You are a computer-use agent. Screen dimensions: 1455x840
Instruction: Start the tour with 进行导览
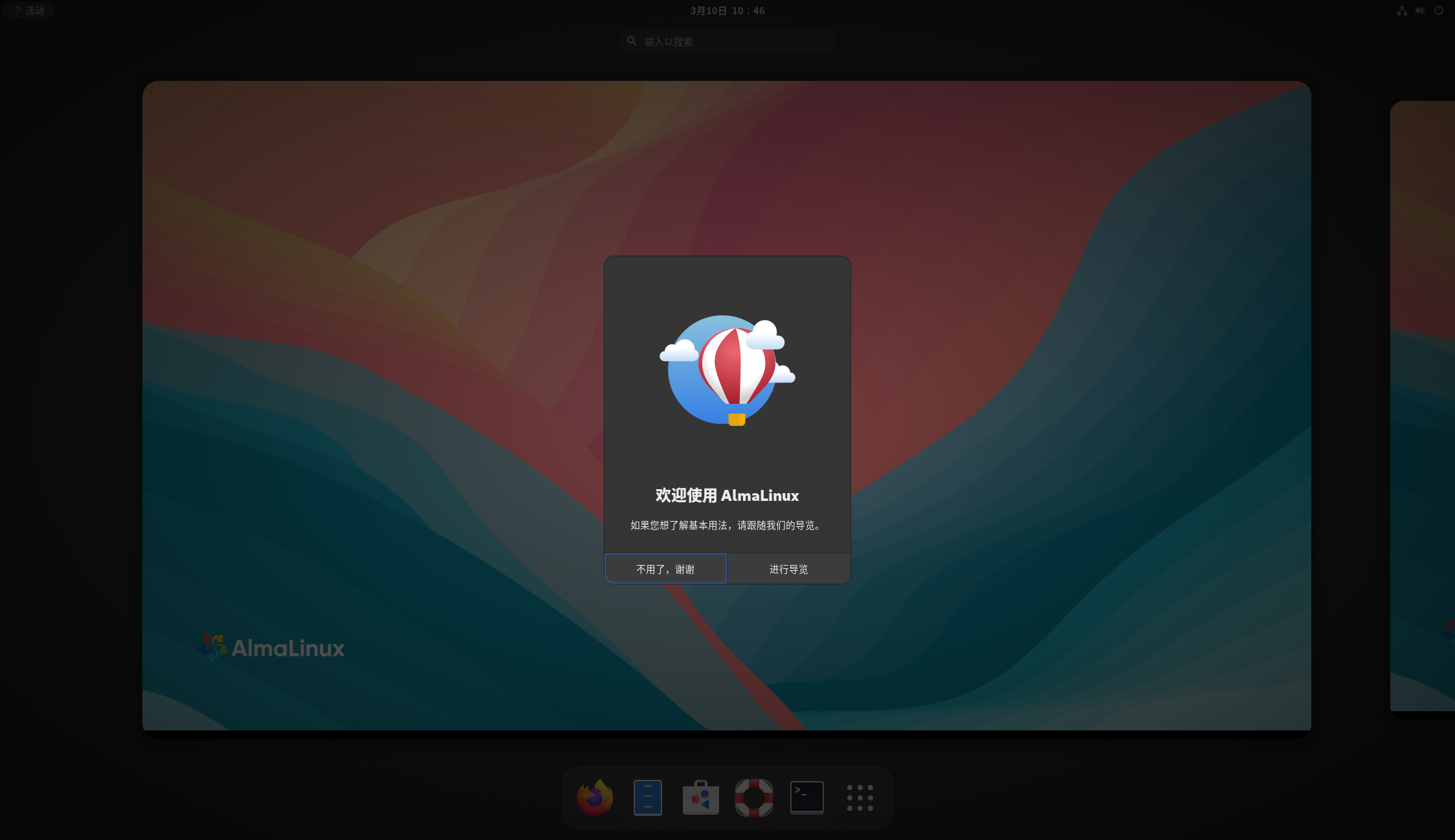788,569
